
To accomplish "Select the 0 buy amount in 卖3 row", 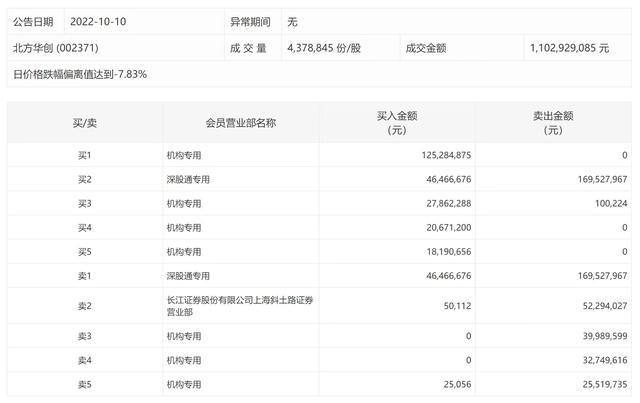I will pyautogui.click(x=468, y=336).
